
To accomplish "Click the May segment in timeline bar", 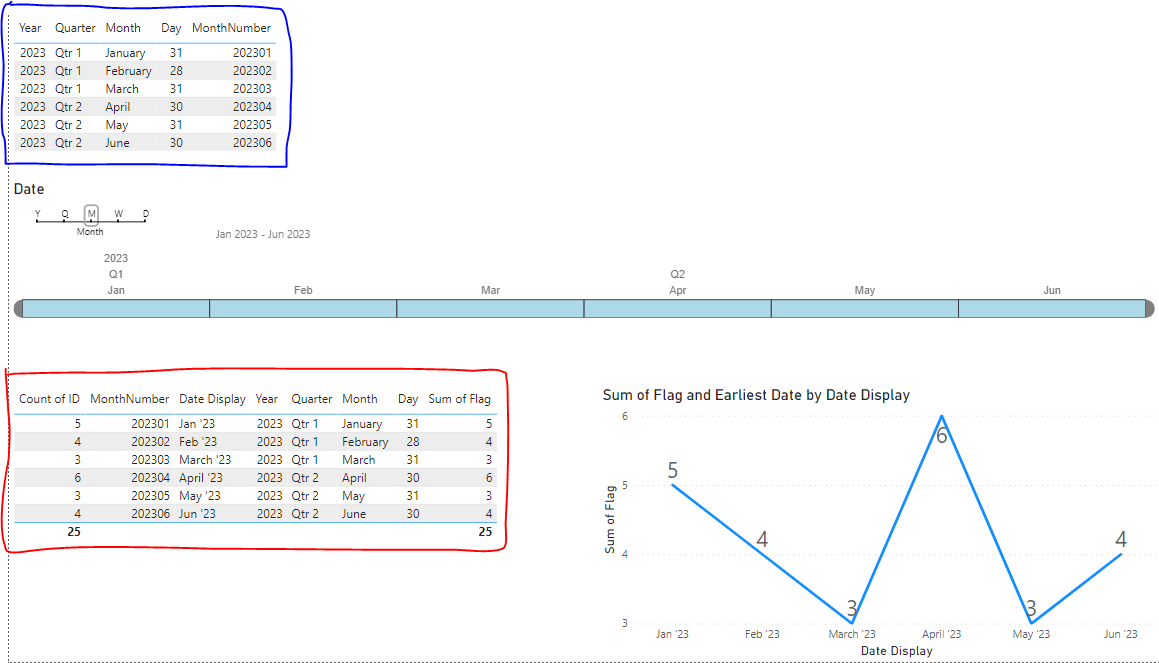I will tap(865, 308).
